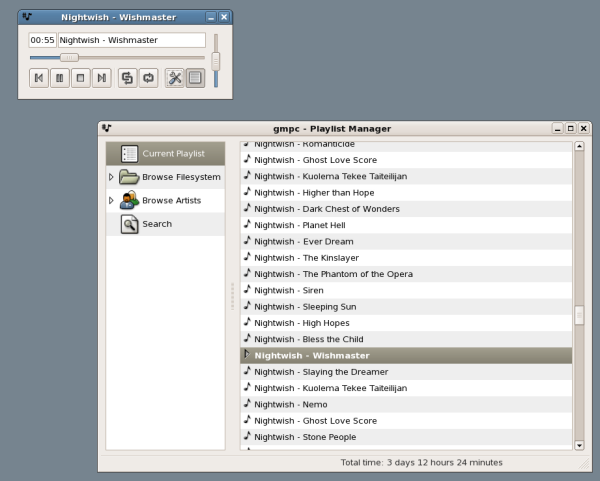The image size is (600, 481).
Task: Click the playlist scrollbar down arrow
Action: pos(579,444)
